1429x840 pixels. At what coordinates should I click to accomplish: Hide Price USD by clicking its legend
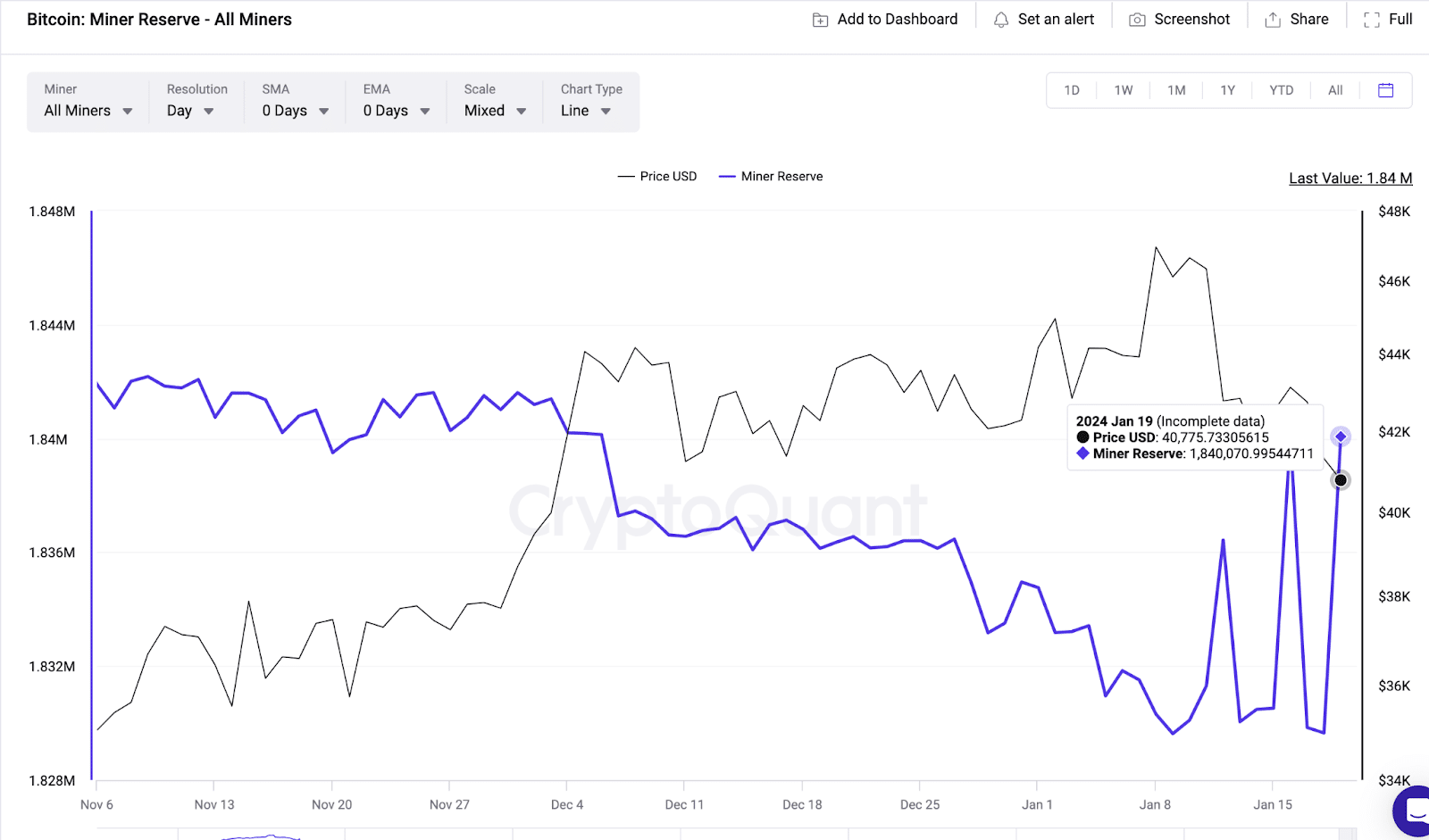[x=657, y=176]
